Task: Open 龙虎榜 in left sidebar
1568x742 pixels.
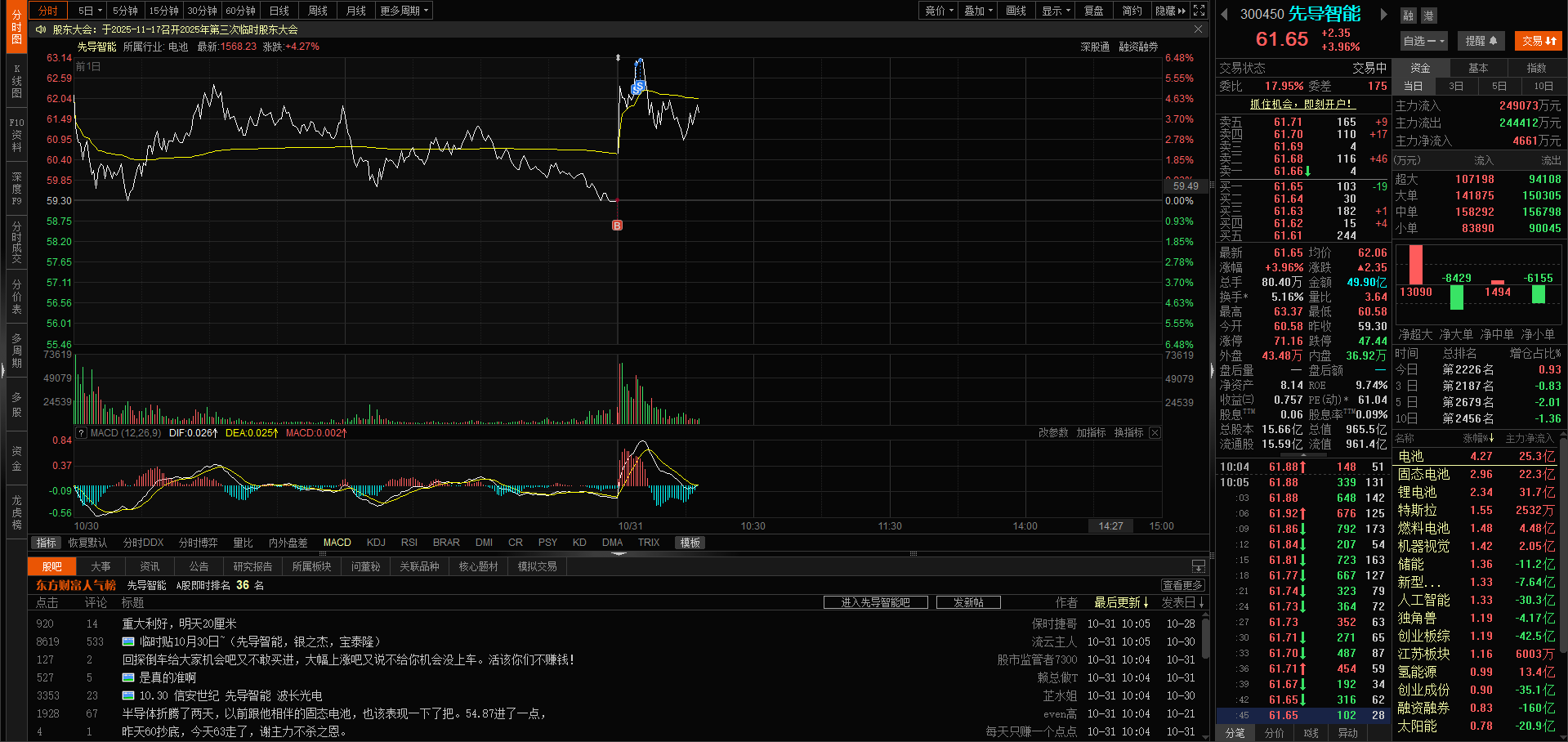Action: pyautogui.click(x=16, y=512)
